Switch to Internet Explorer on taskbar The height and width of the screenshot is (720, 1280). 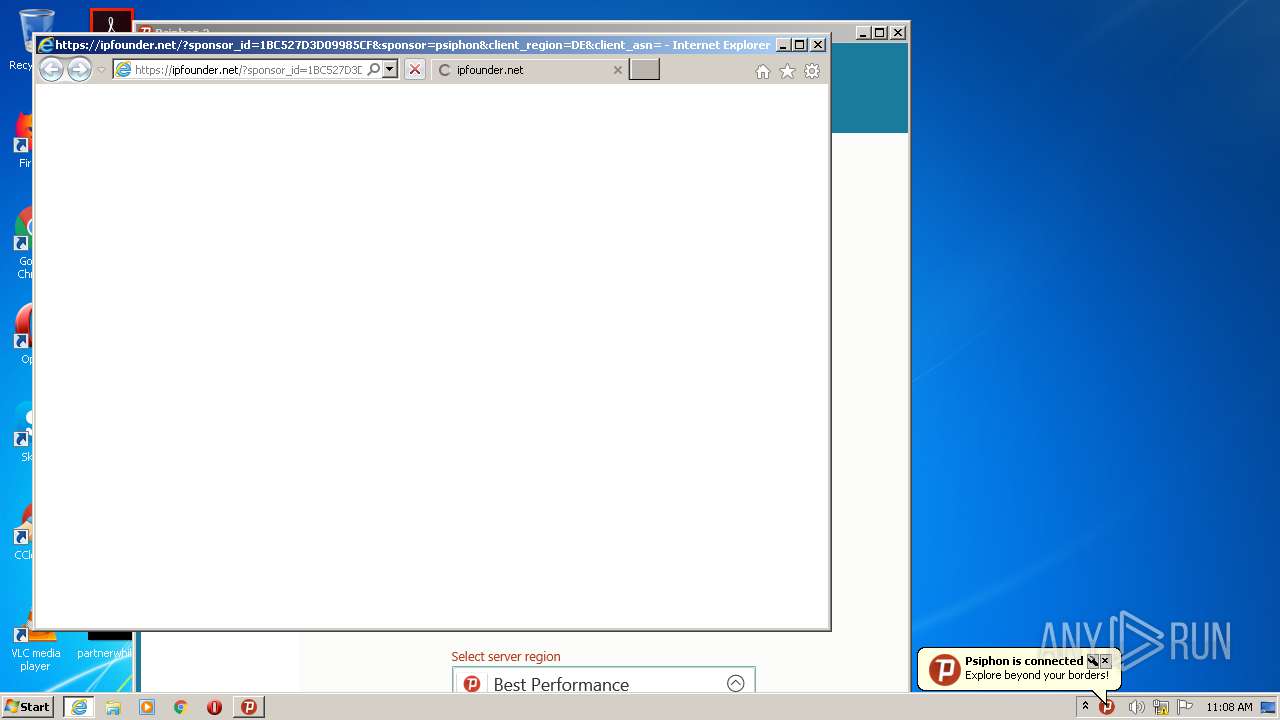pos(79,707)
